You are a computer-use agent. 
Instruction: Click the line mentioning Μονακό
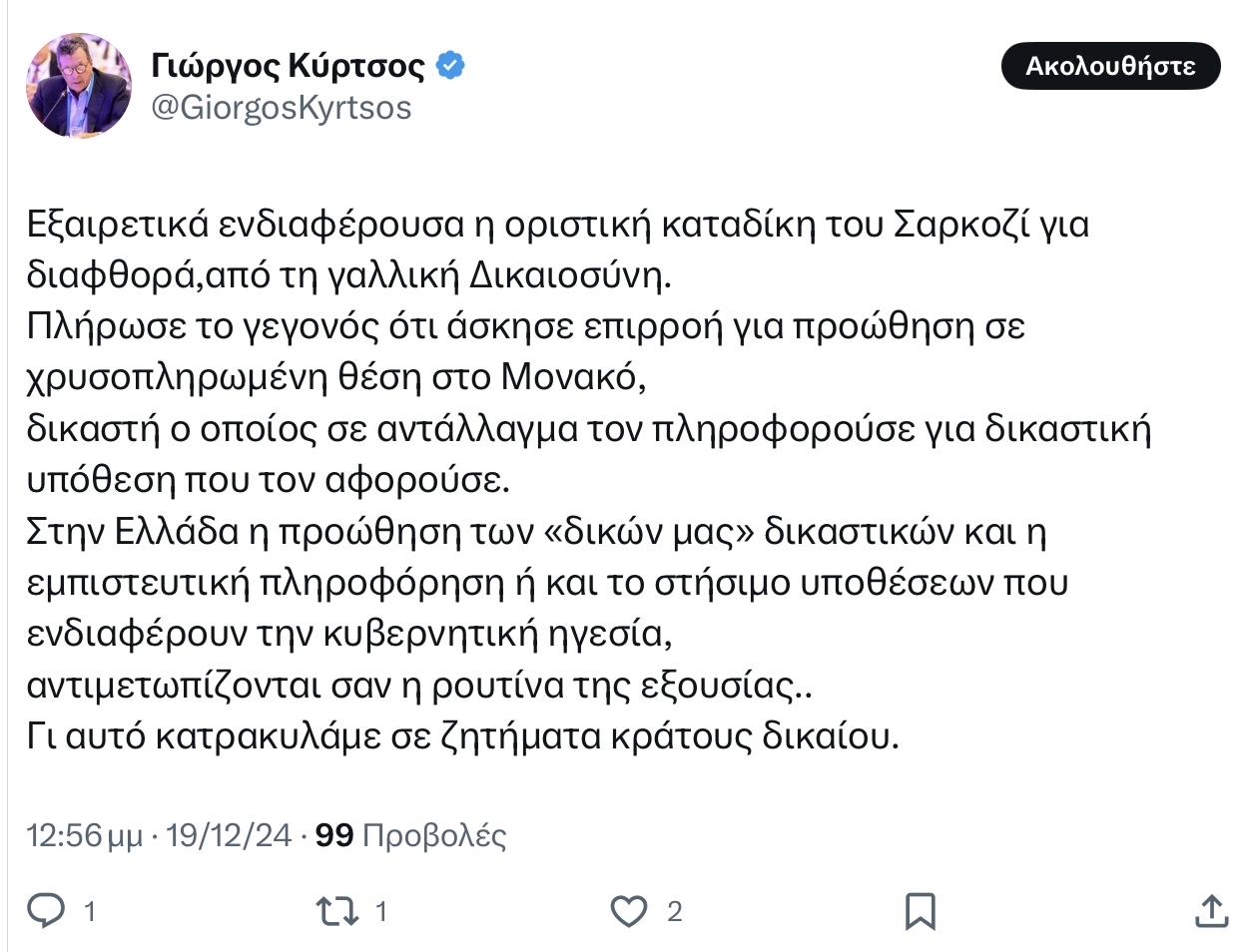336,377
